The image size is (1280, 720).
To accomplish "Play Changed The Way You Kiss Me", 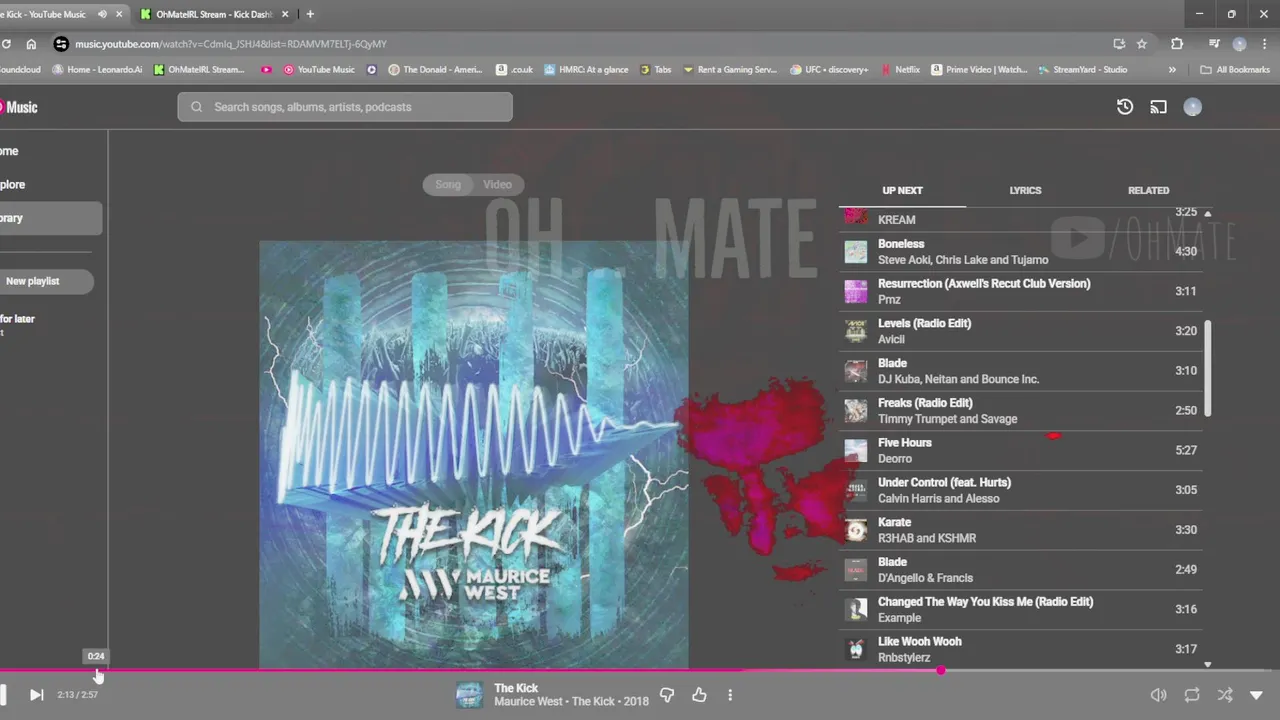I will pyautogui.click(x=1020, y=610).
